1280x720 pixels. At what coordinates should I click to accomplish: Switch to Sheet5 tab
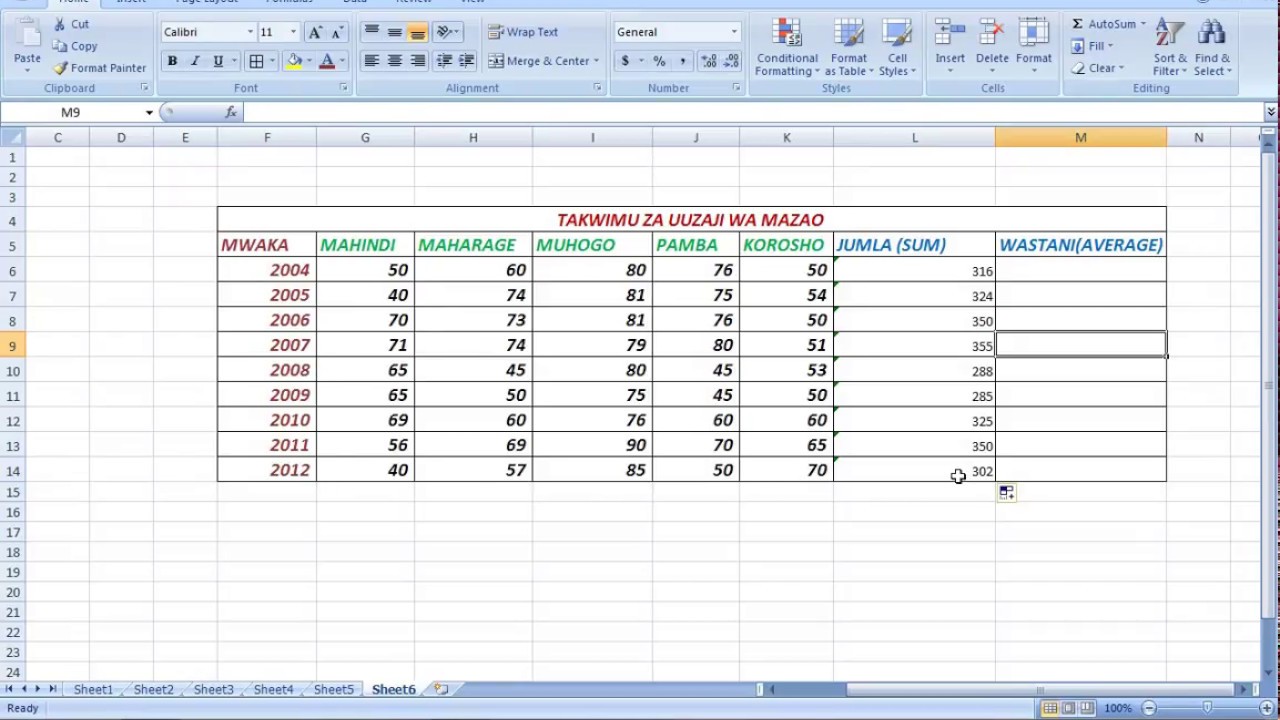333,689
